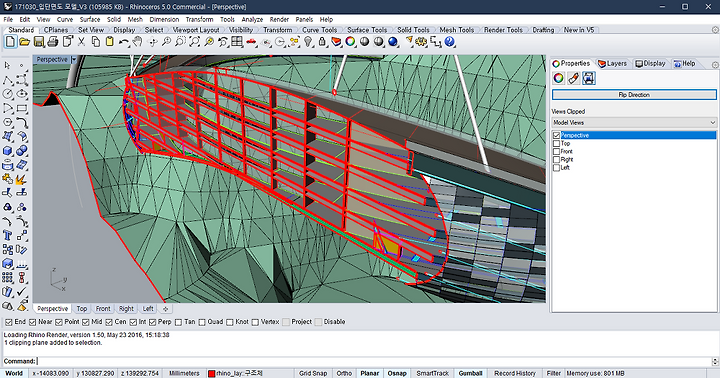Open the Model Views dropdown

634,123
